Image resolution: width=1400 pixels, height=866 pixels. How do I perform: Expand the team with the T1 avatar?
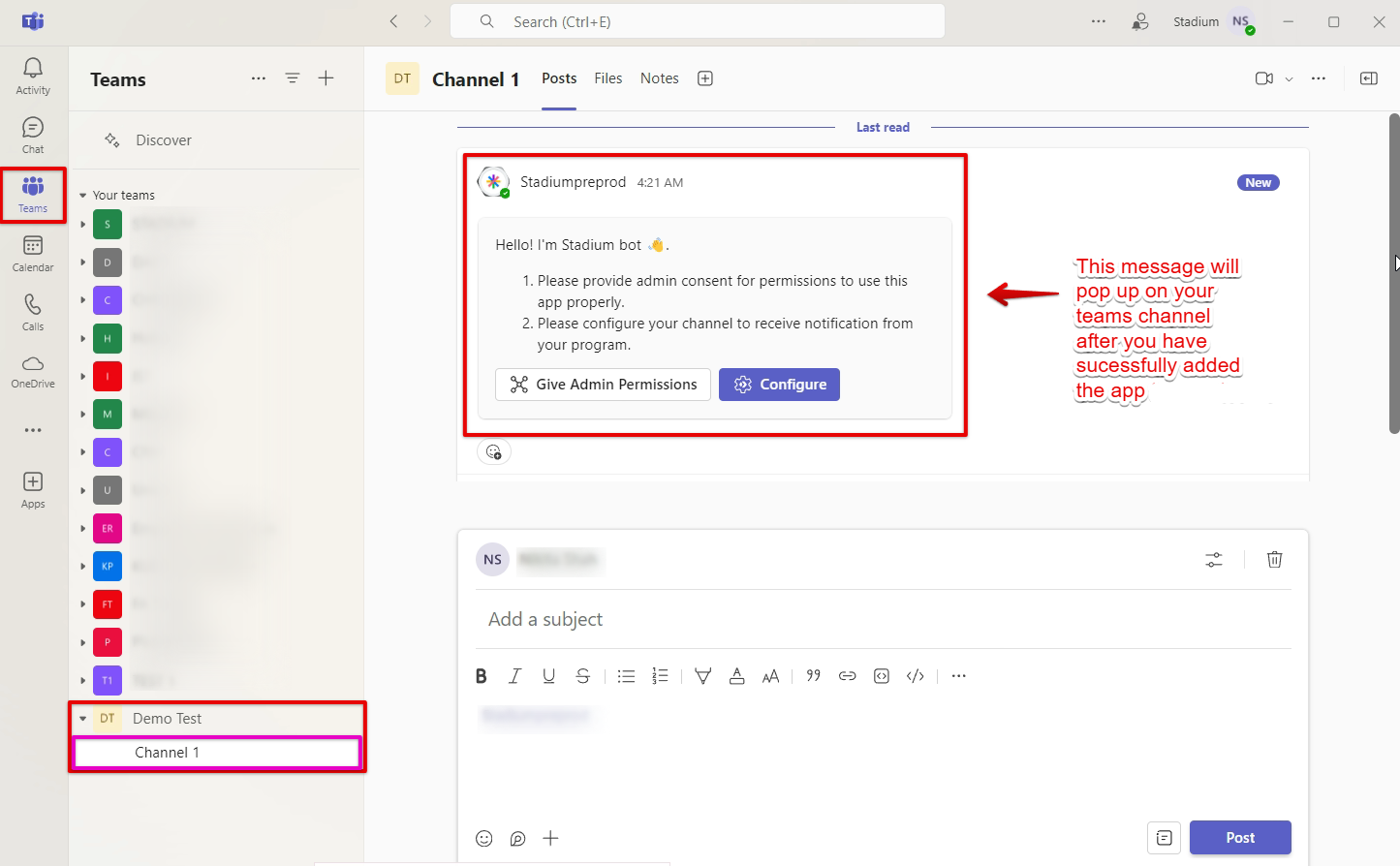pyautogui.click(x=83, y=681)
